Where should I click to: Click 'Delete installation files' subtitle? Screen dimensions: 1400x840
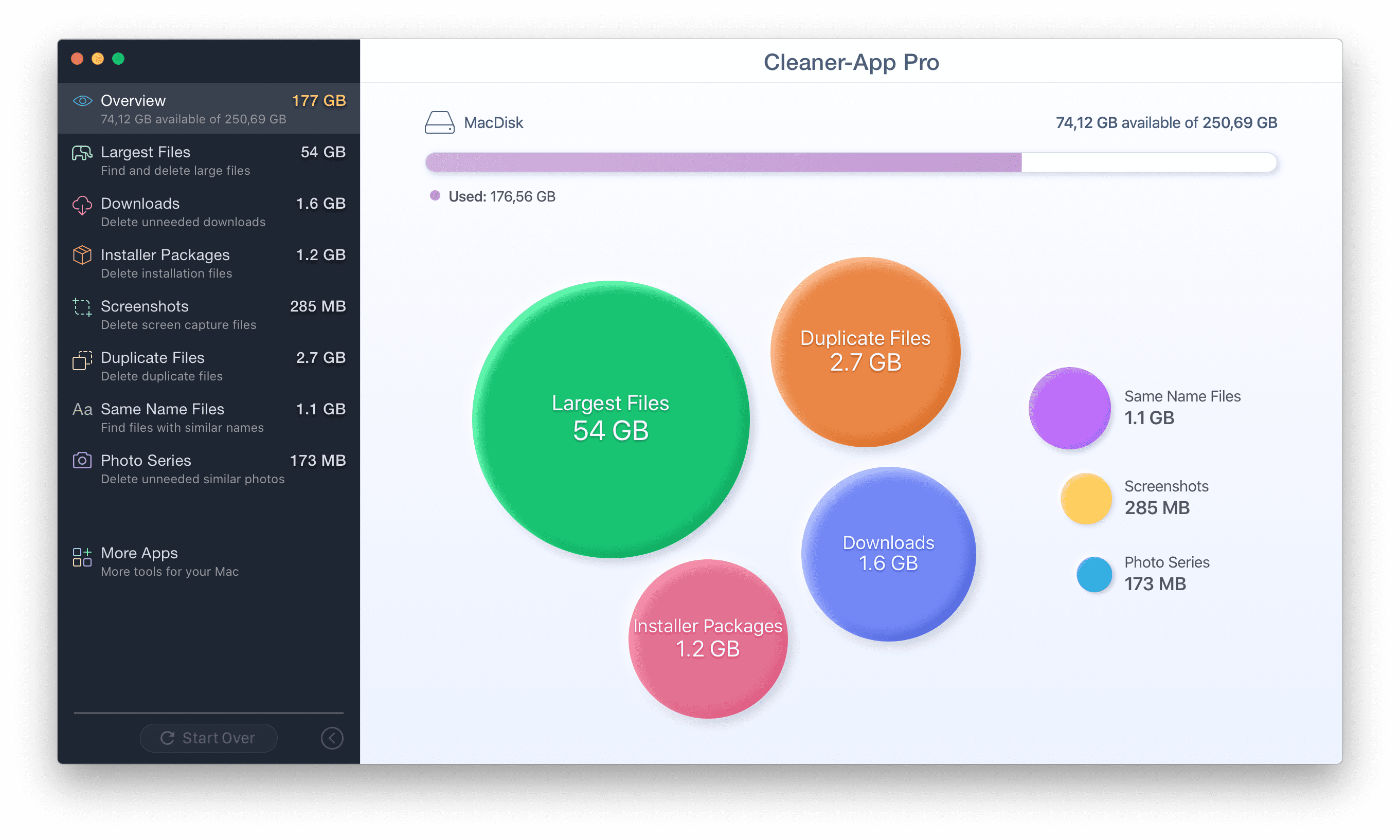pyautogui.click(x=167, y=273)
